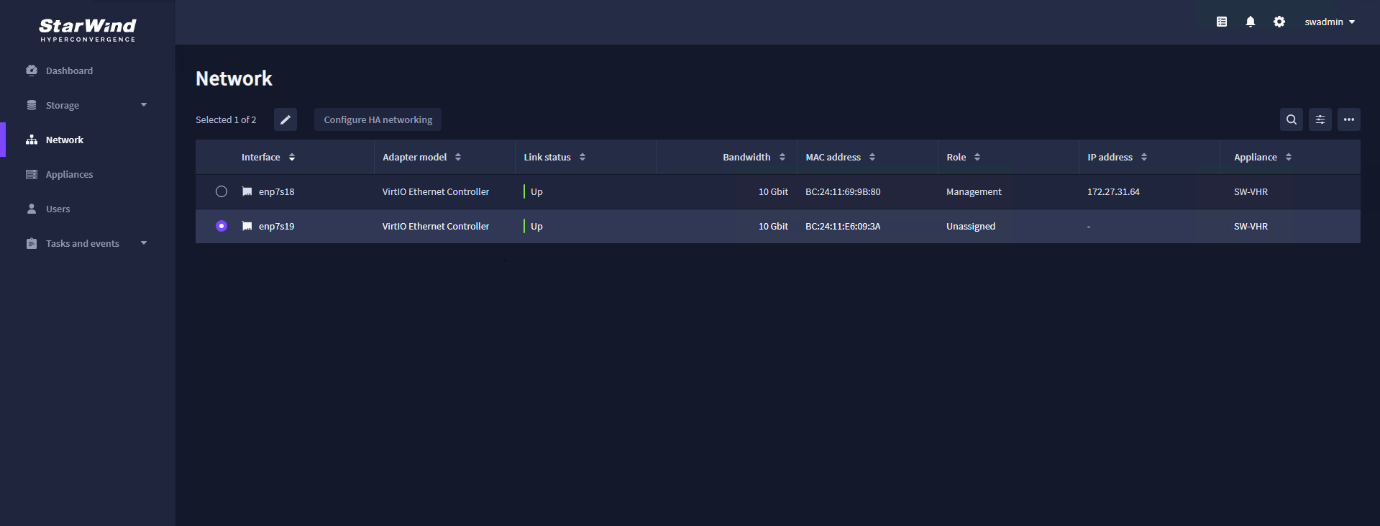This screenshot has width=1380, height=526.
Task: Select the enp7s18 radio button
Action: [x=222, y=192]
